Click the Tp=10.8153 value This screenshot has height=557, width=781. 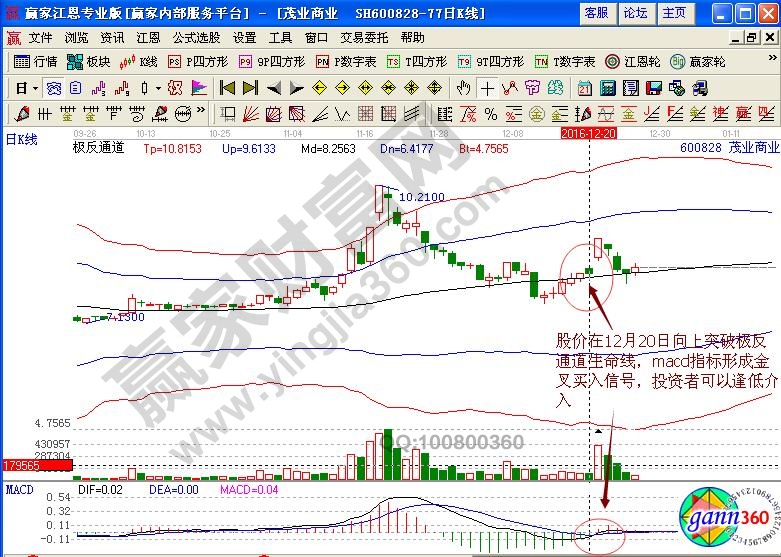(x=172, y=148)
